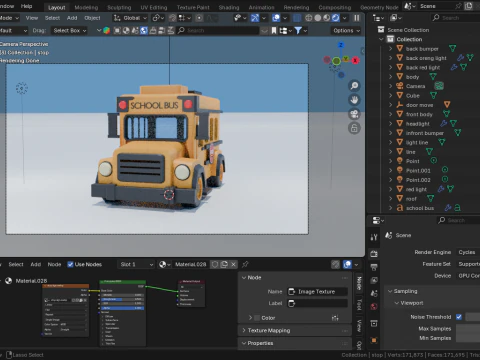Toggle the Color checkbox in Node panel
480x360 pixels.
click(257, 318)
